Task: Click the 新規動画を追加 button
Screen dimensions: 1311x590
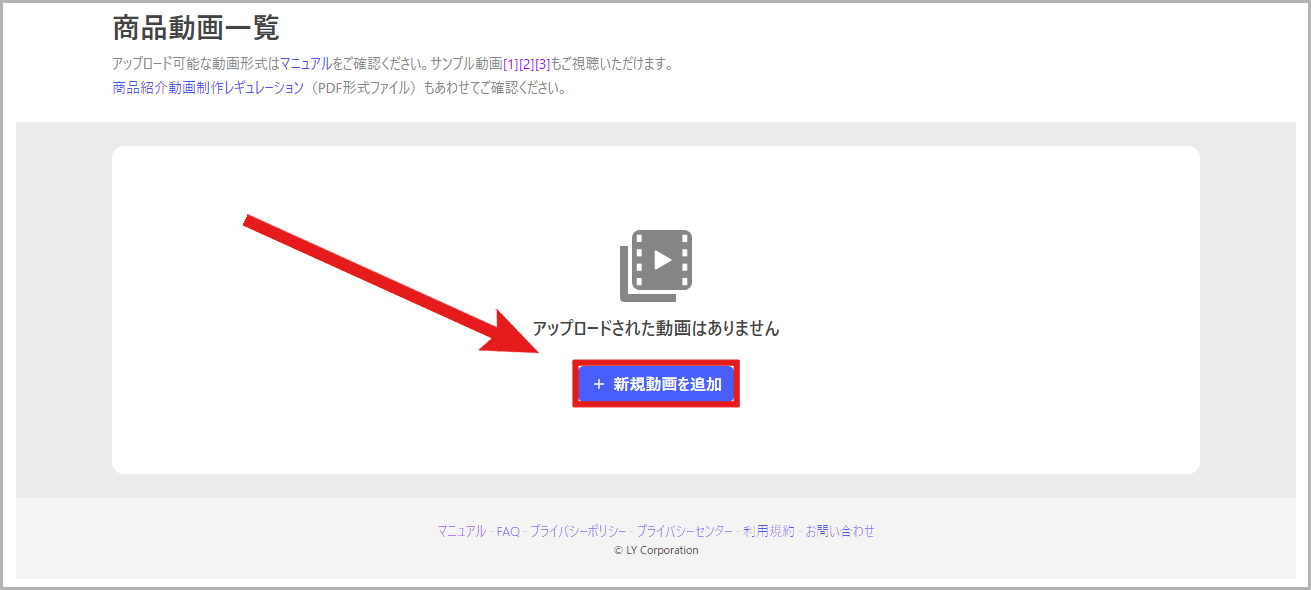Action: (x=656, y=384)
